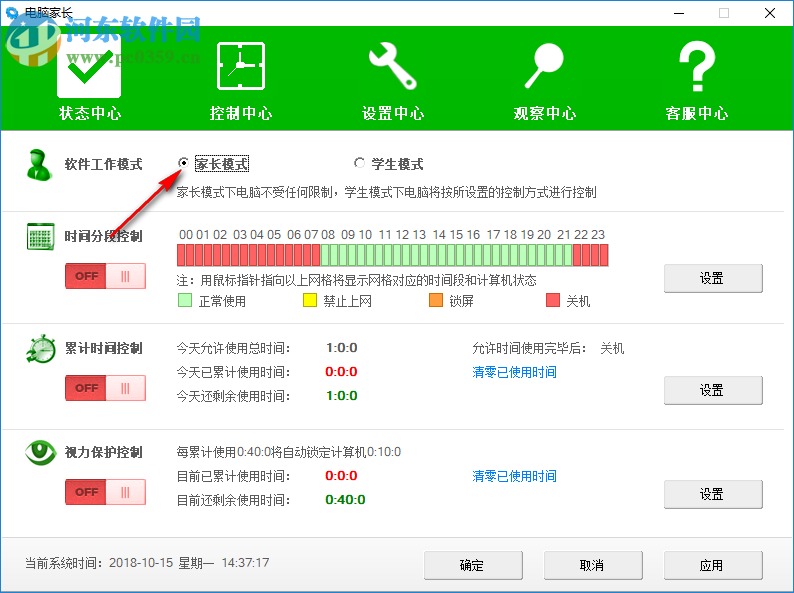Open the 客服中心 question mark icon
Viewport: 794px width, 593px height.
click(x=697, y=66)
